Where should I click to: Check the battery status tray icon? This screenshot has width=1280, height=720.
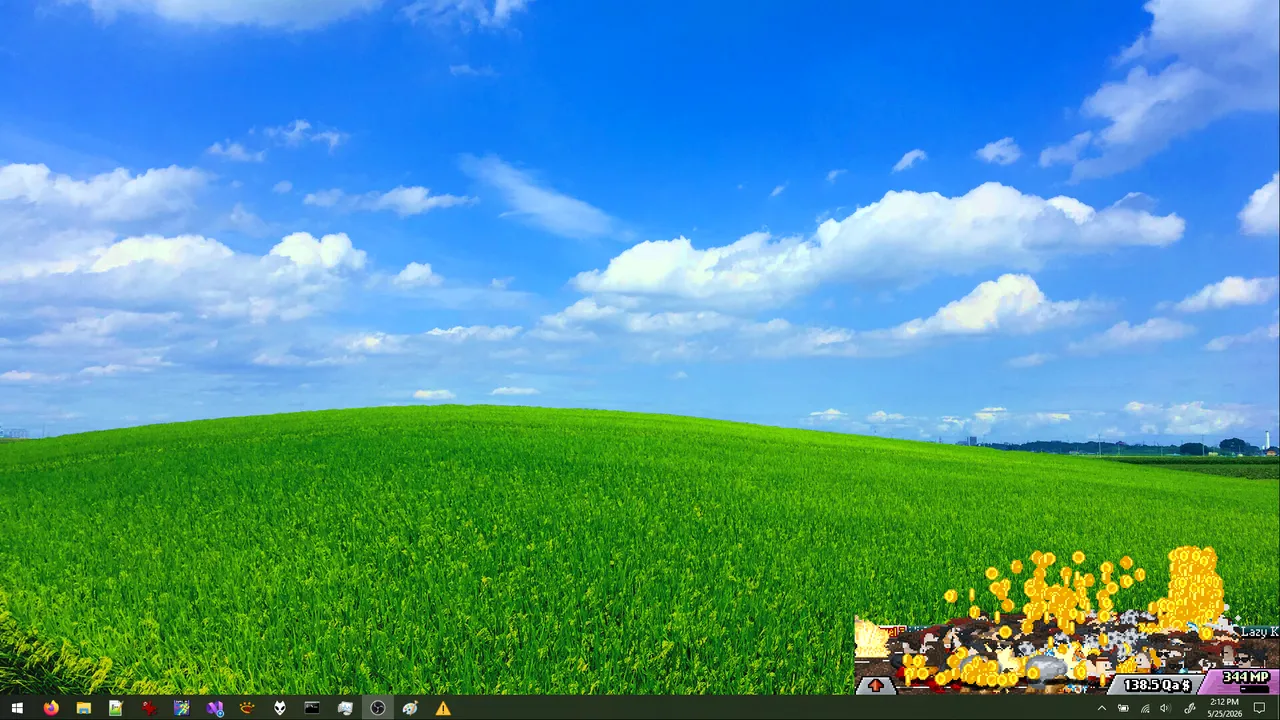1123,708
